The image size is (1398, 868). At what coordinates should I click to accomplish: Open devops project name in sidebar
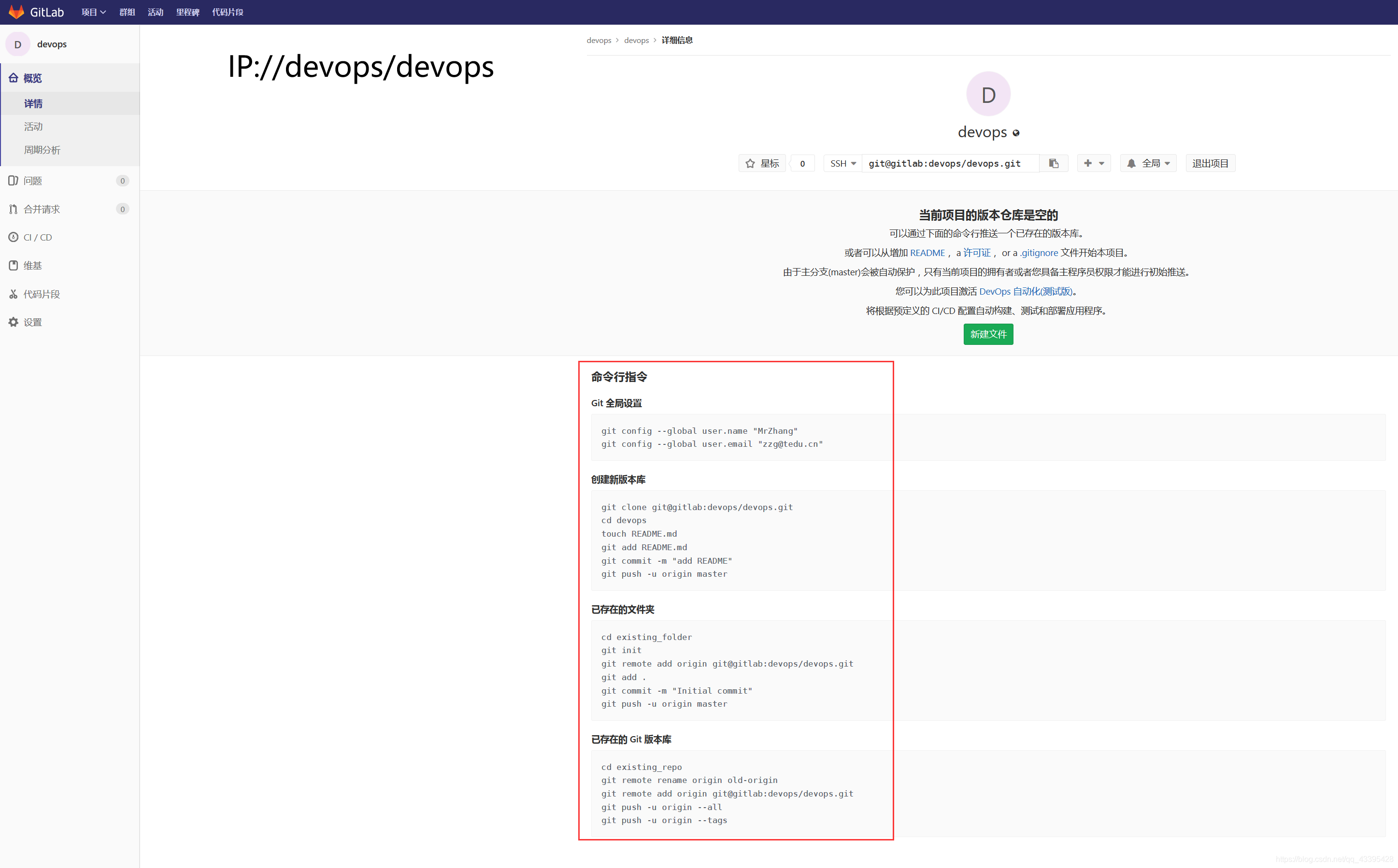52,44
